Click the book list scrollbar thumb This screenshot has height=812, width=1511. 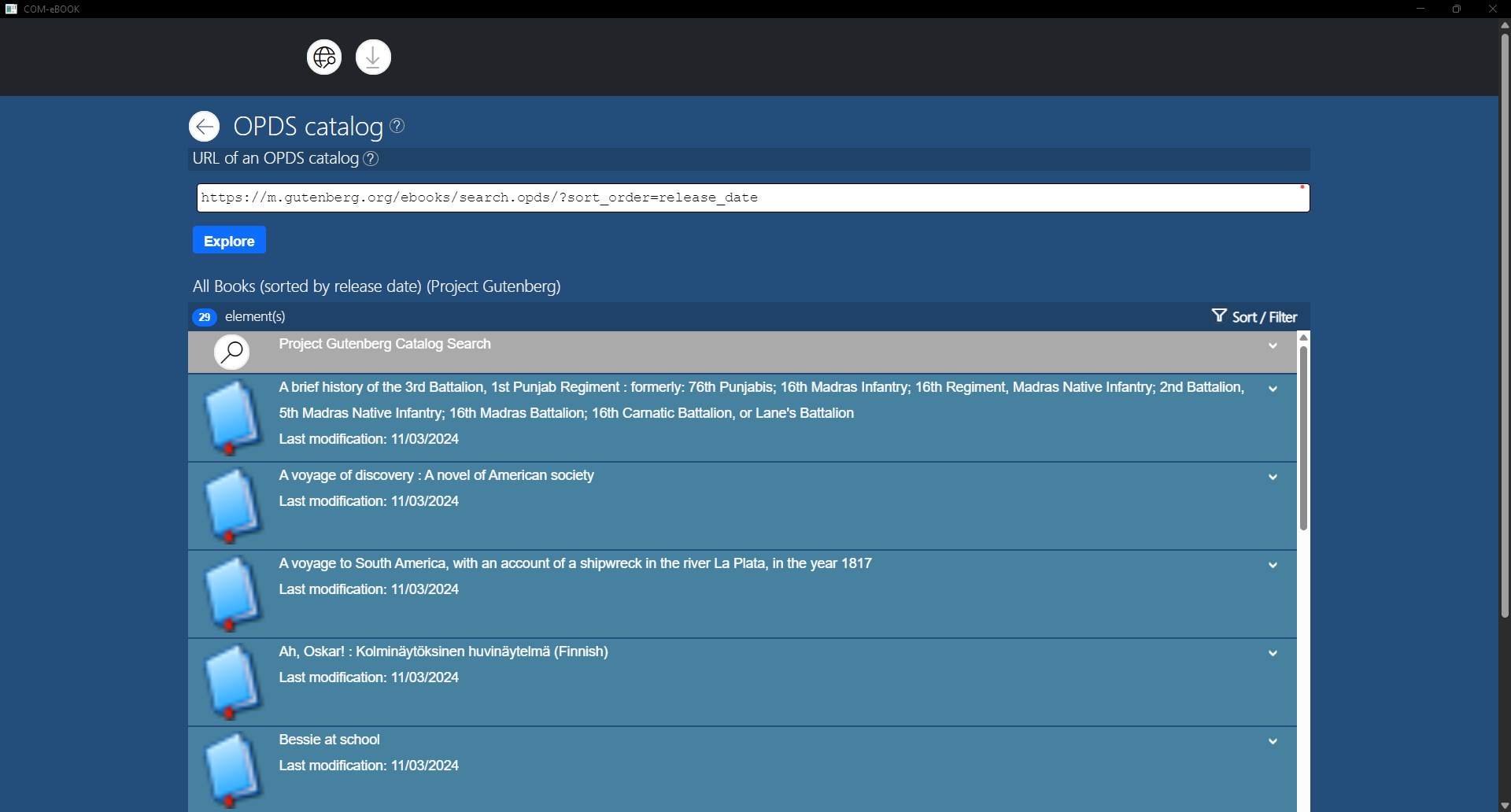(x=1303, y=439)
